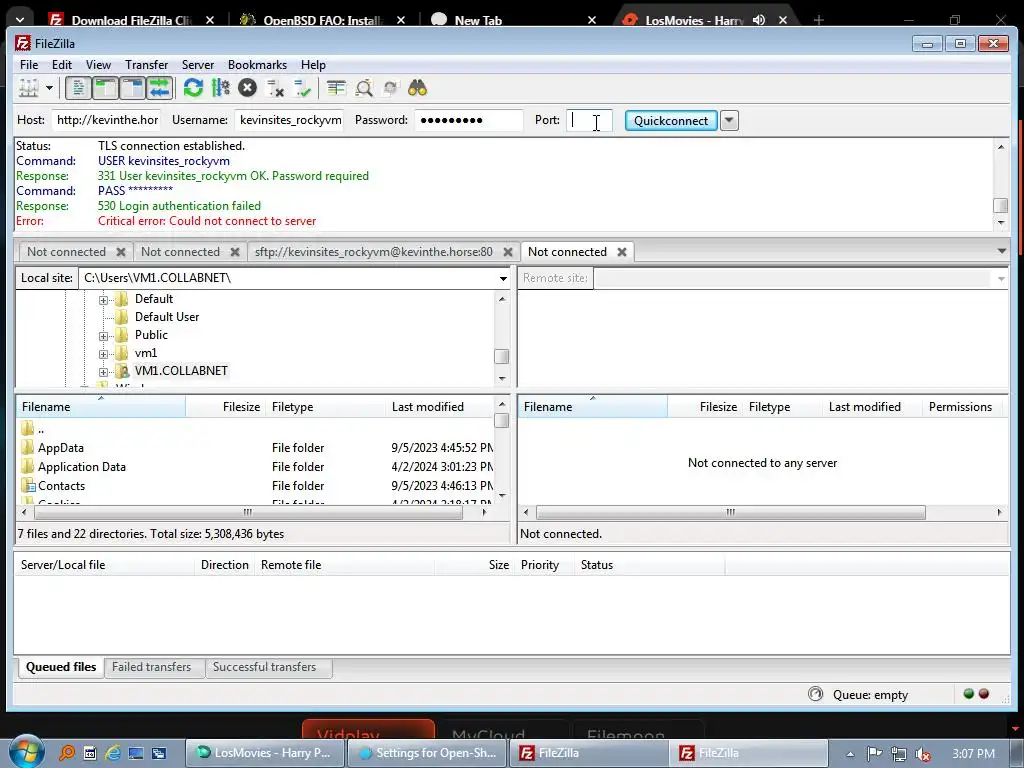
Task: Toggle directory comparison magnifier icon
Action: coord(364,88)
